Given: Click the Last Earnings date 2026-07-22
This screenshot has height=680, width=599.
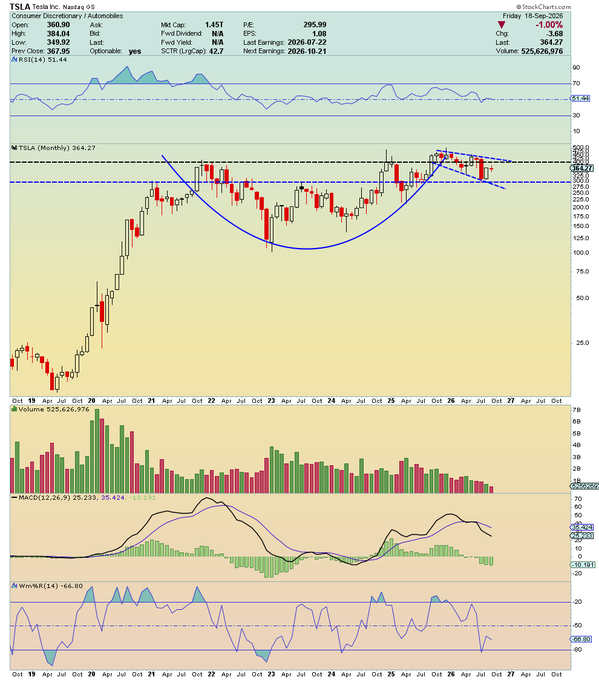Looking at the screenshot, I should point(307,42).
